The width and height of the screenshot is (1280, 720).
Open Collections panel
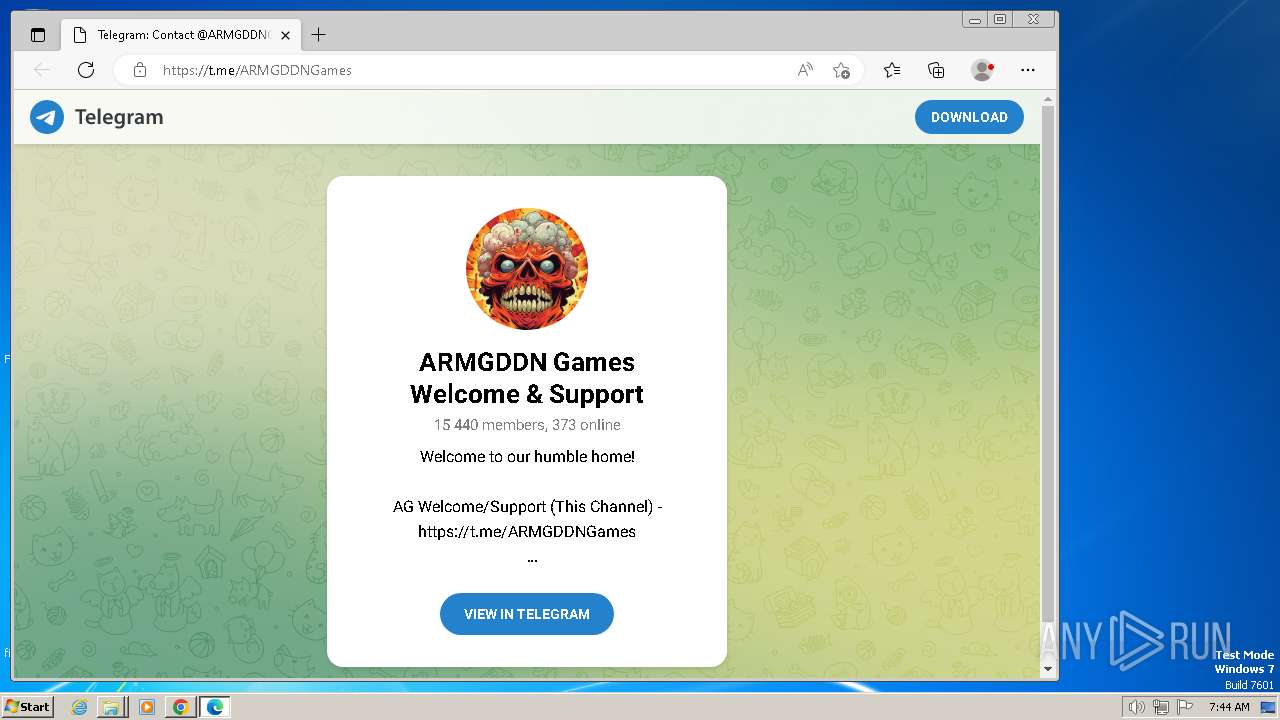pos(936,70)
